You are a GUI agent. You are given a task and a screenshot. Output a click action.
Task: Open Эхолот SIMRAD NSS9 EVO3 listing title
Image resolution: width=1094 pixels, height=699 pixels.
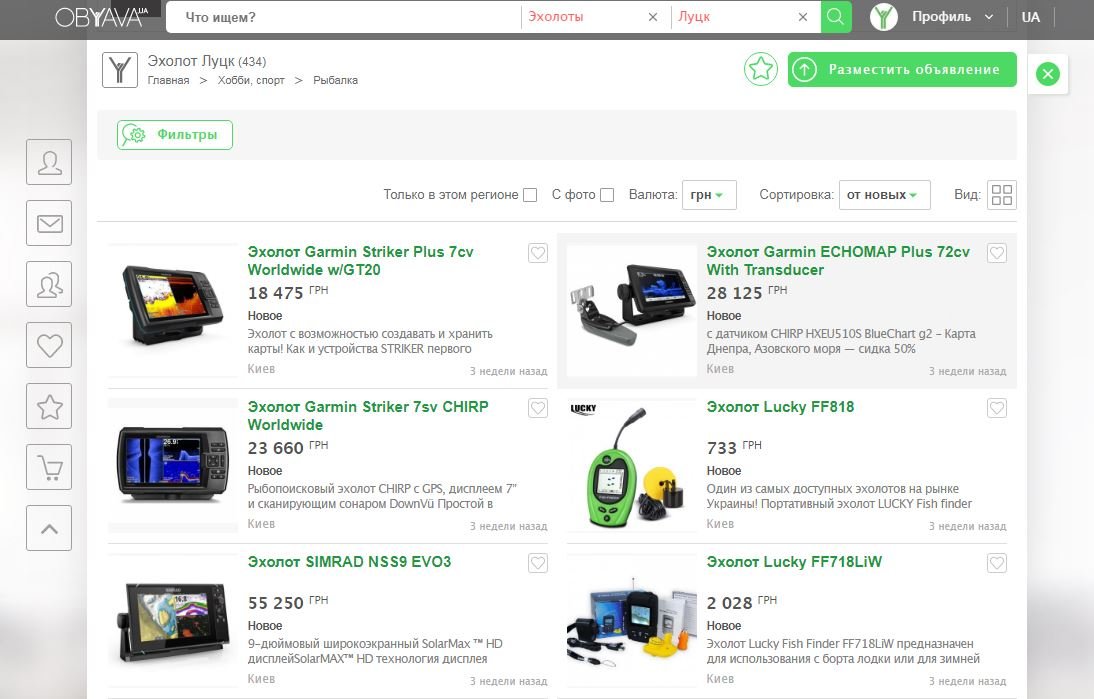(x=350, y=562)
